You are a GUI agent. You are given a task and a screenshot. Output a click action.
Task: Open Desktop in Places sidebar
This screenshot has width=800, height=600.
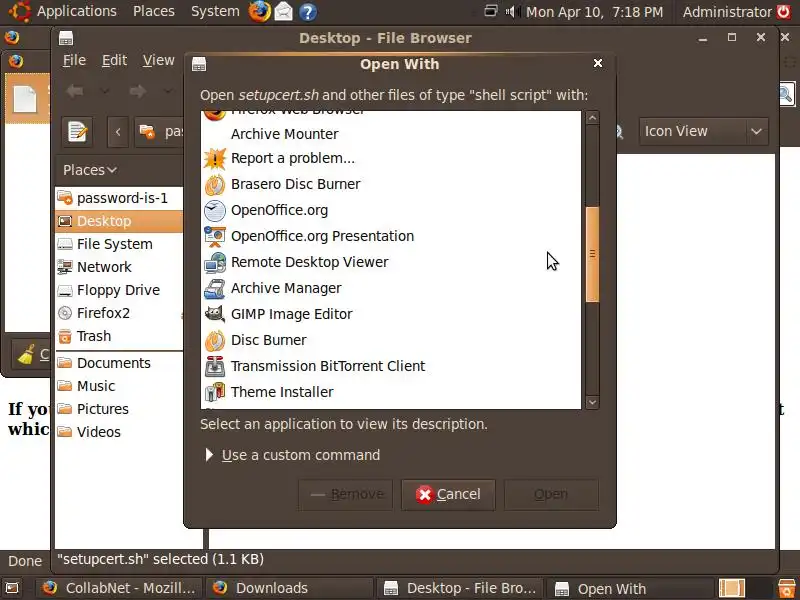pos(118,221)
